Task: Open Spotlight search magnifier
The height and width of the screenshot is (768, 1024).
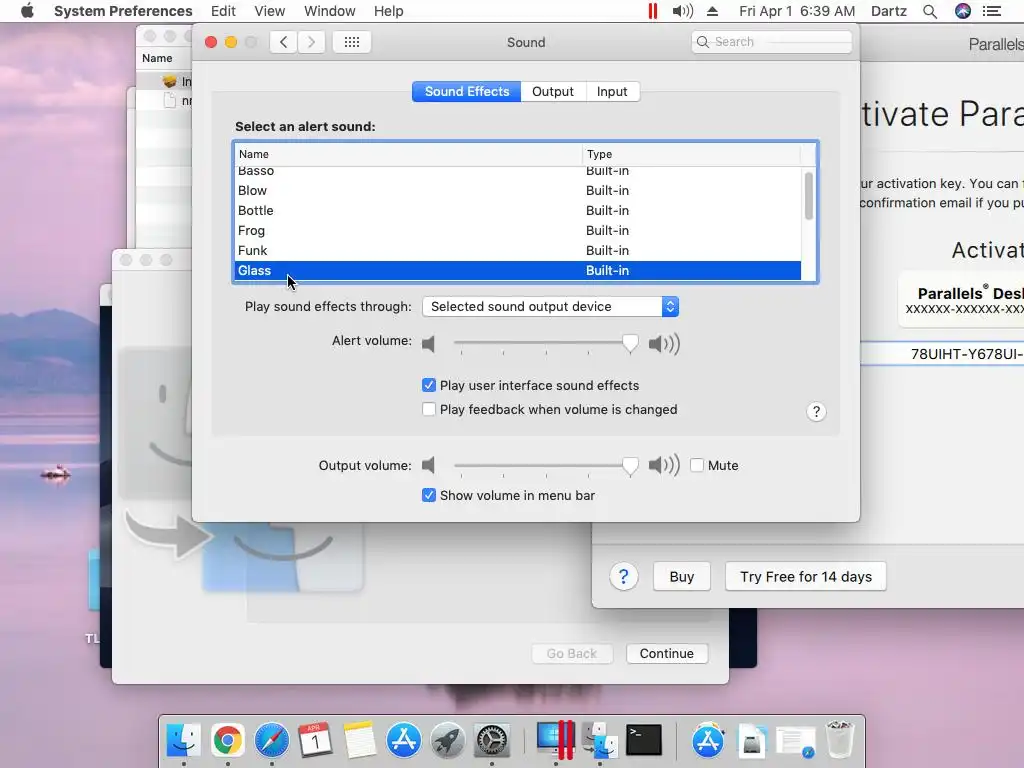Action: click(930, 11)
